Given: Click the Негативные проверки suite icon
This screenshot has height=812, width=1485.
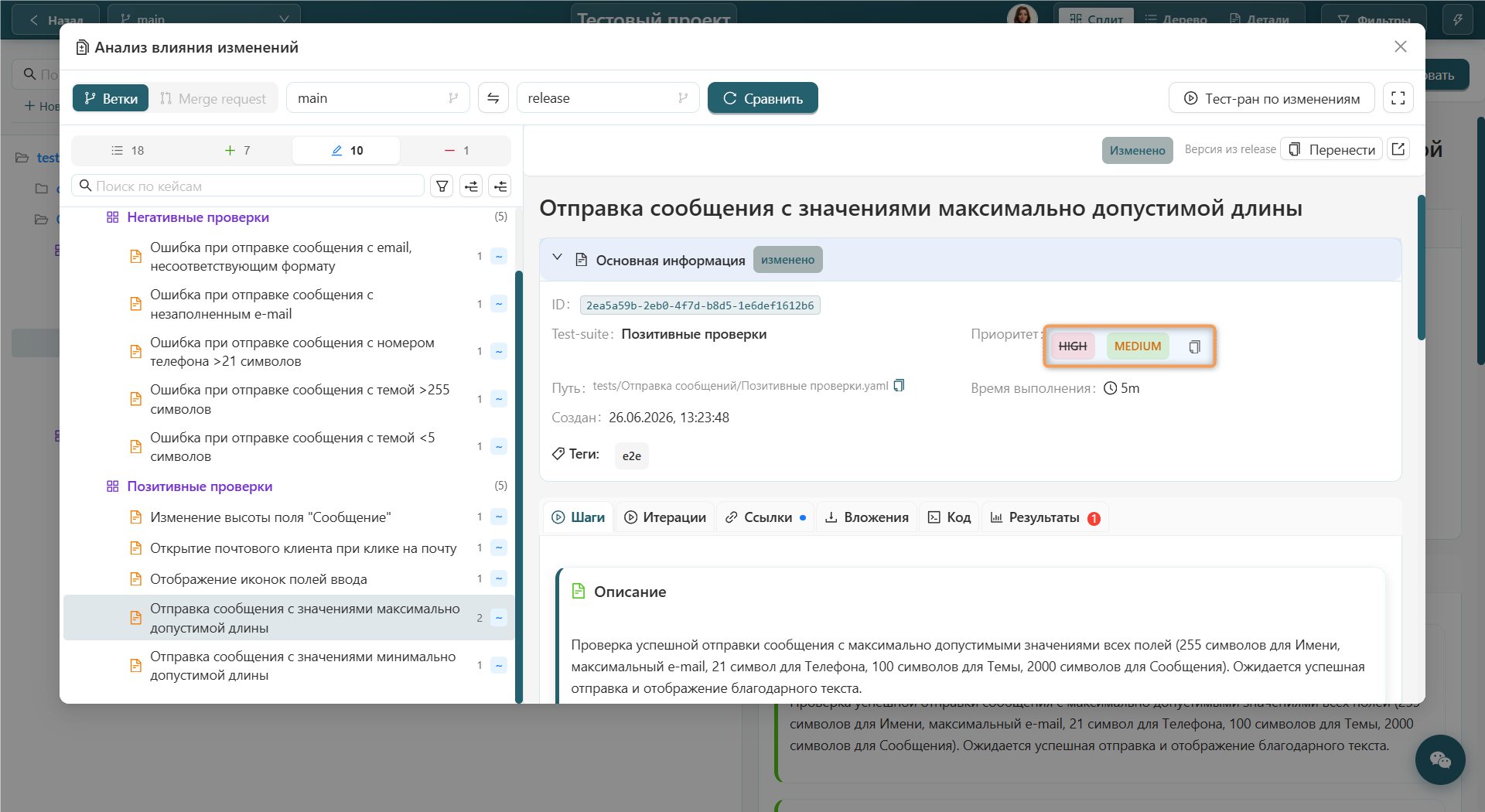Looking at the screenshot, I should tap(112, 217).
